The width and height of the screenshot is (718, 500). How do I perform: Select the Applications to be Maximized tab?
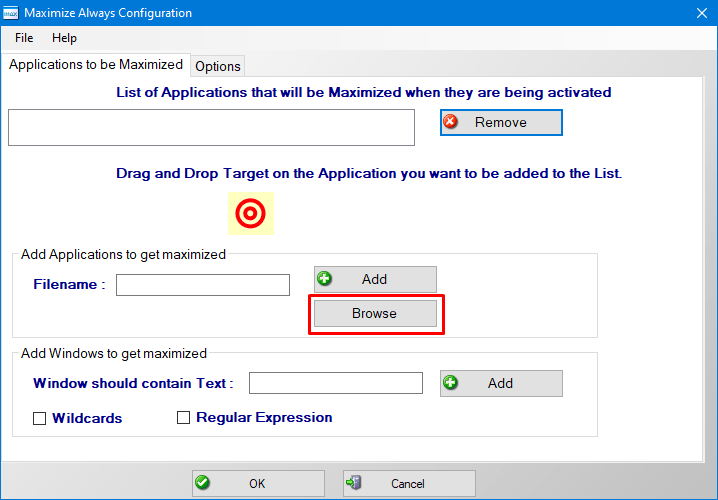click(x=96, y=65)
